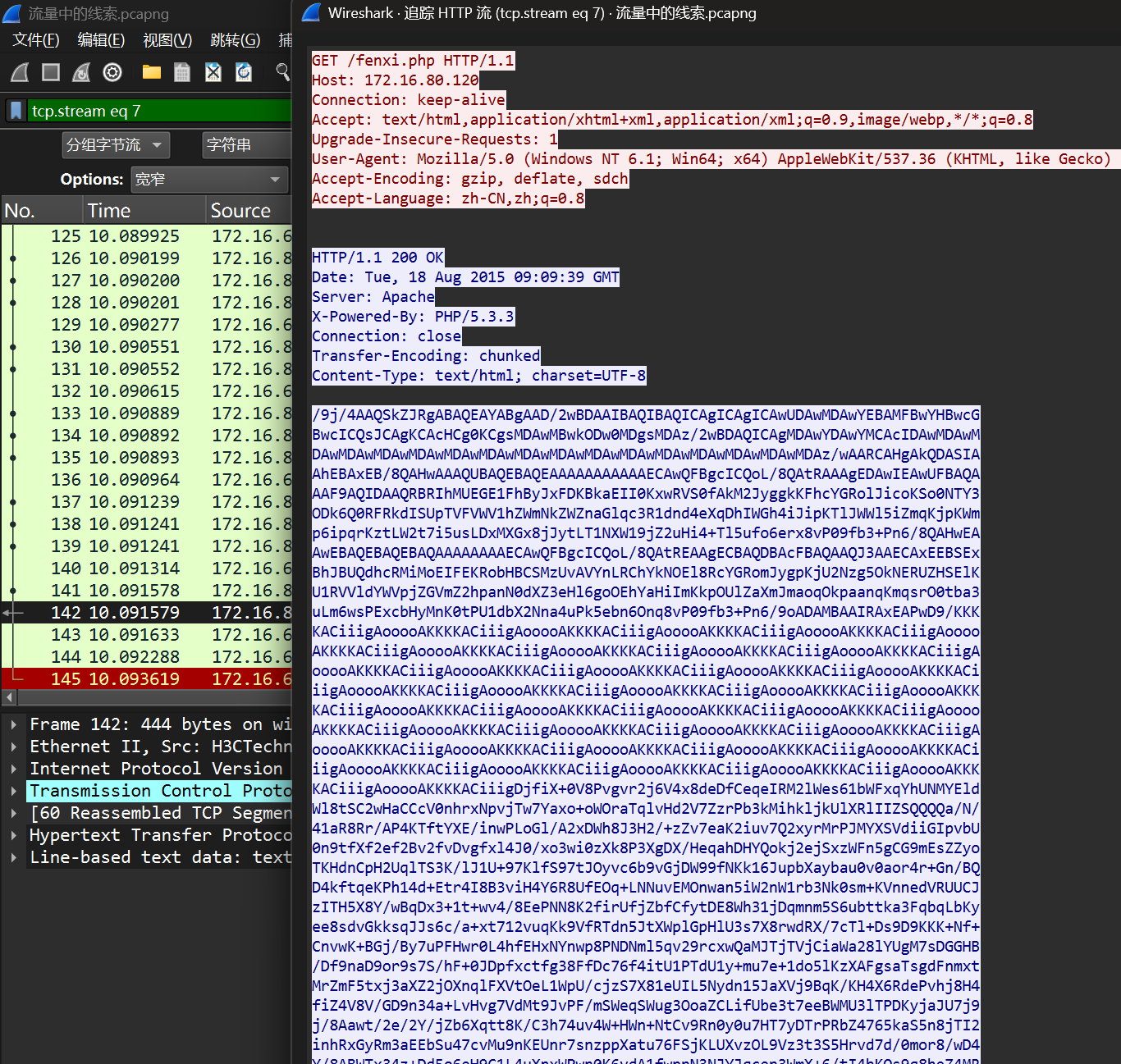The image size is (1121, 1064).
Task: Open capture options gear icon
Action: 112,72
